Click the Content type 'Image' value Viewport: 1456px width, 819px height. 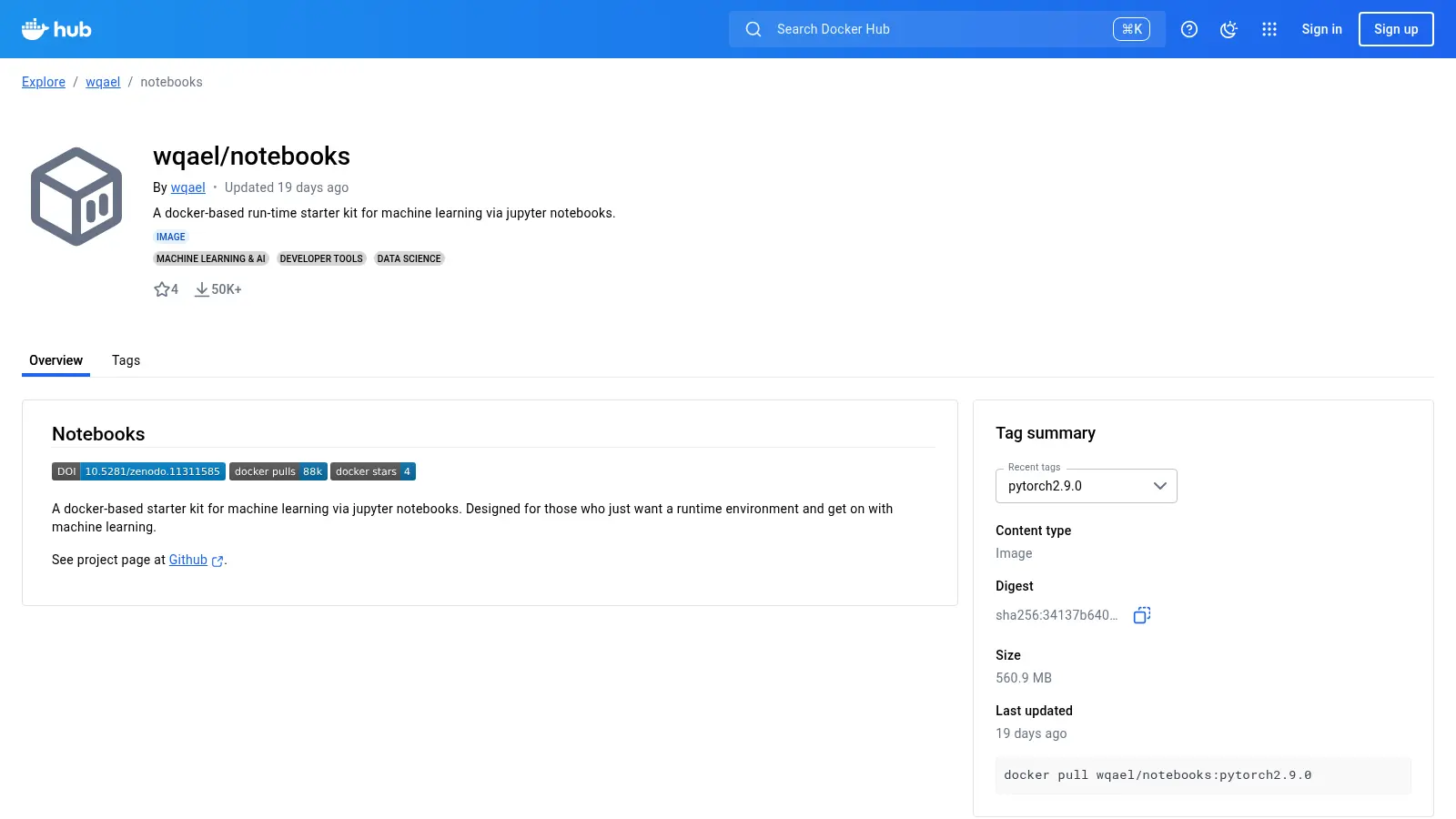1014,553
